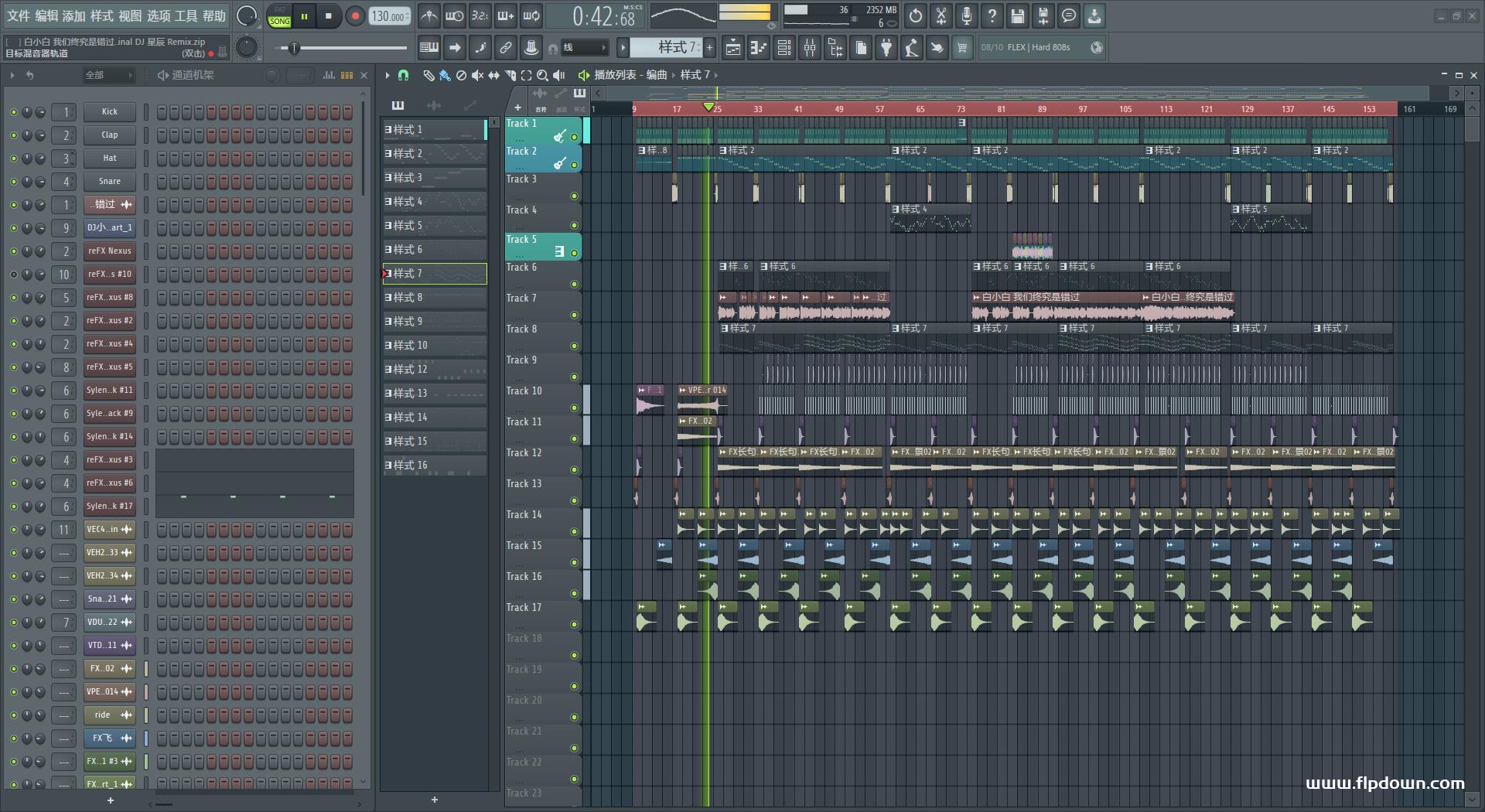Toggle mute dot on playlist Track 15
This screenshot has height=812, width=1485.
(x=574, y=562)
